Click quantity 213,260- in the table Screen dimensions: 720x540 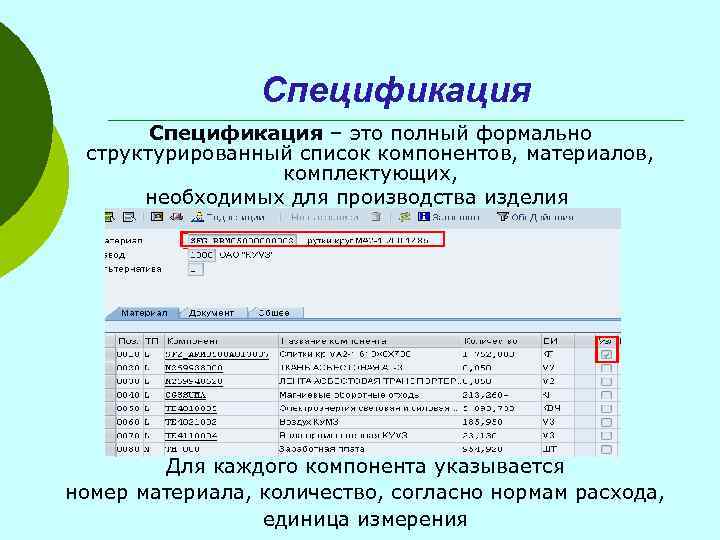(484, 395)
